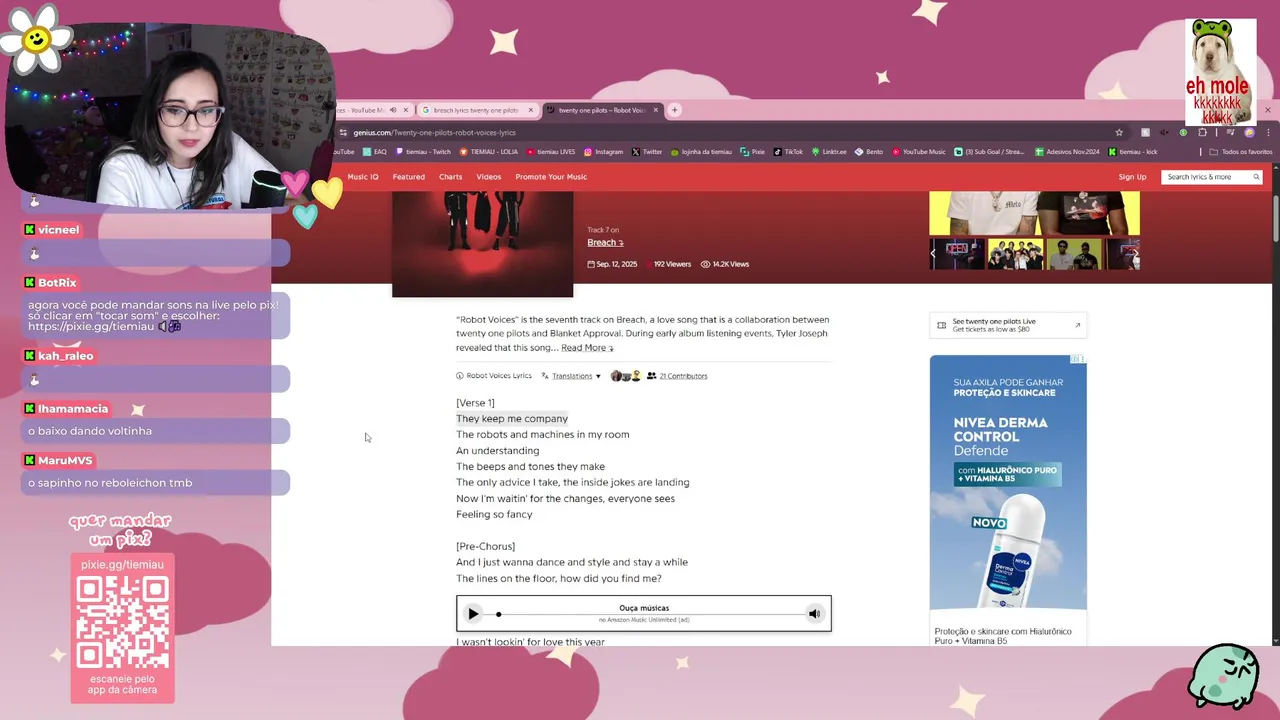Open the Charts menu
1280x720 pixels.
450,177
